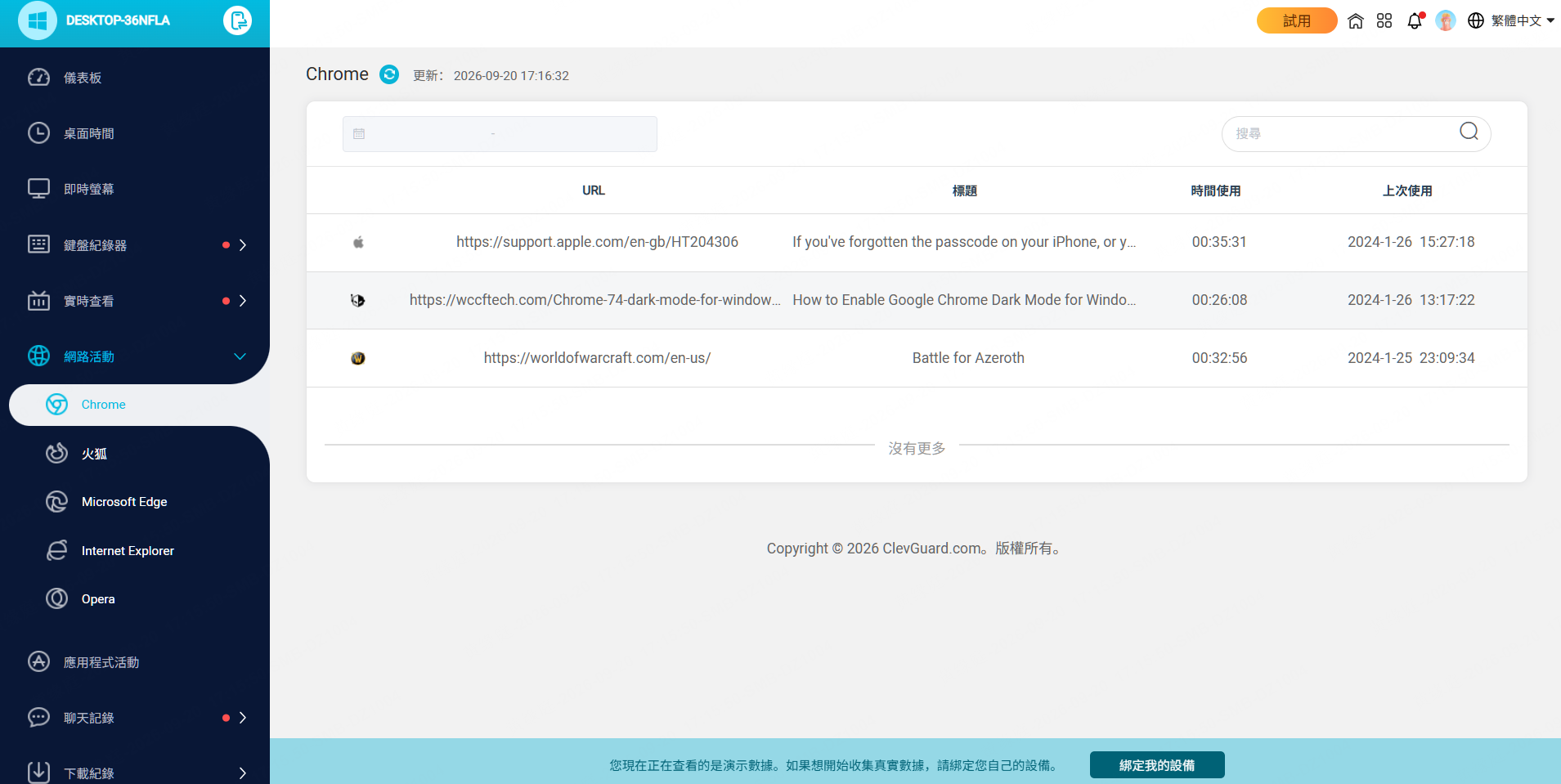1561x784 pixels.
Task: Click title 'How to Enable Google Chrome Dark Mode'
Action: (x=964, y=300)
